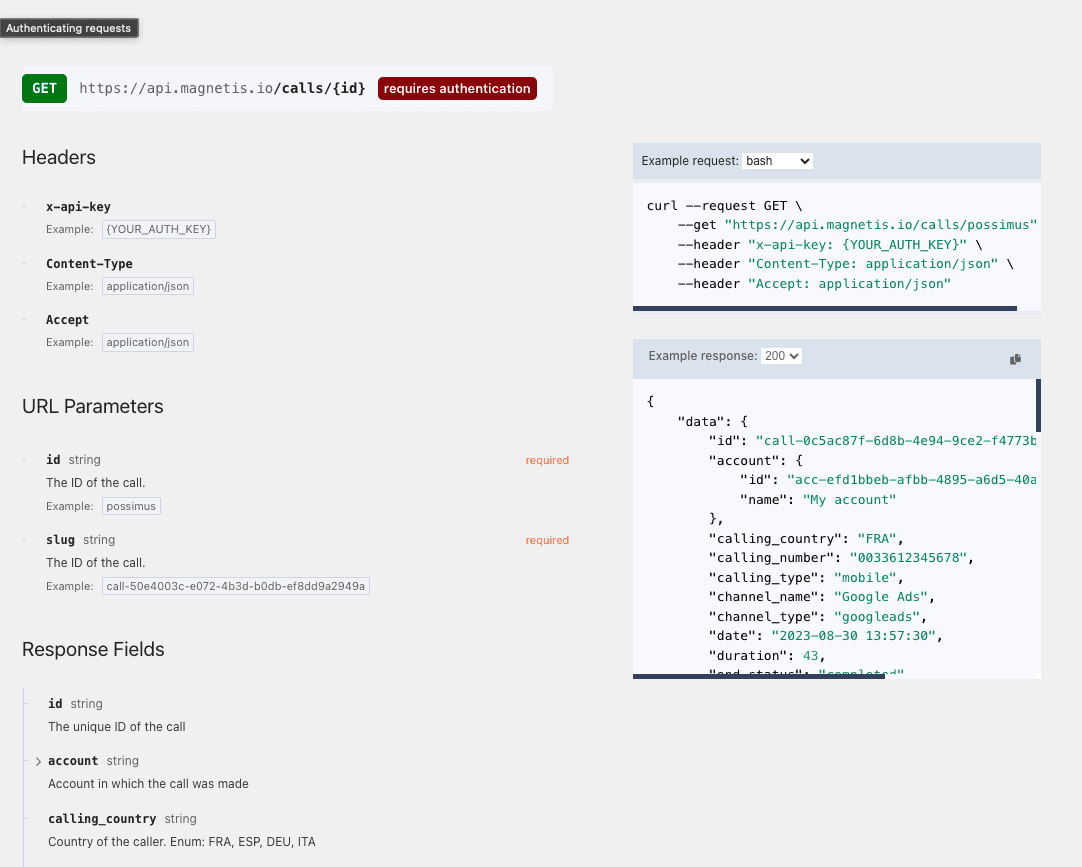This screenshot has width=1082, height=867.
Task: Open the example response status 200 dropdown
Action: click(781, 356)
